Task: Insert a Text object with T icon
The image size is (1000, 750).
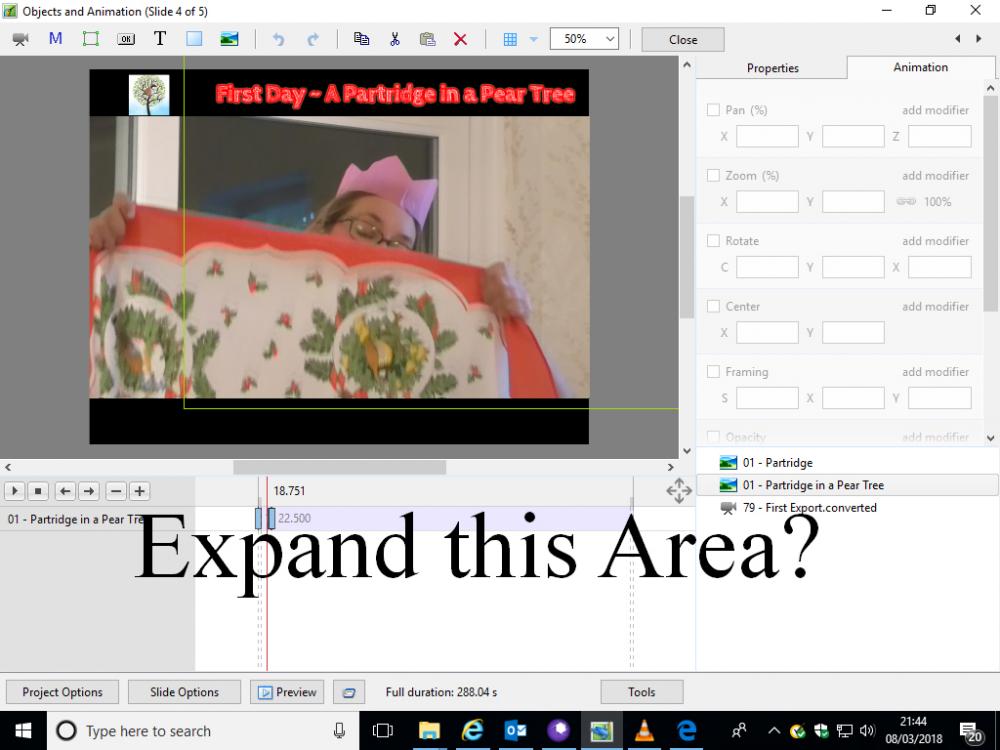Action: pos(159,39)
